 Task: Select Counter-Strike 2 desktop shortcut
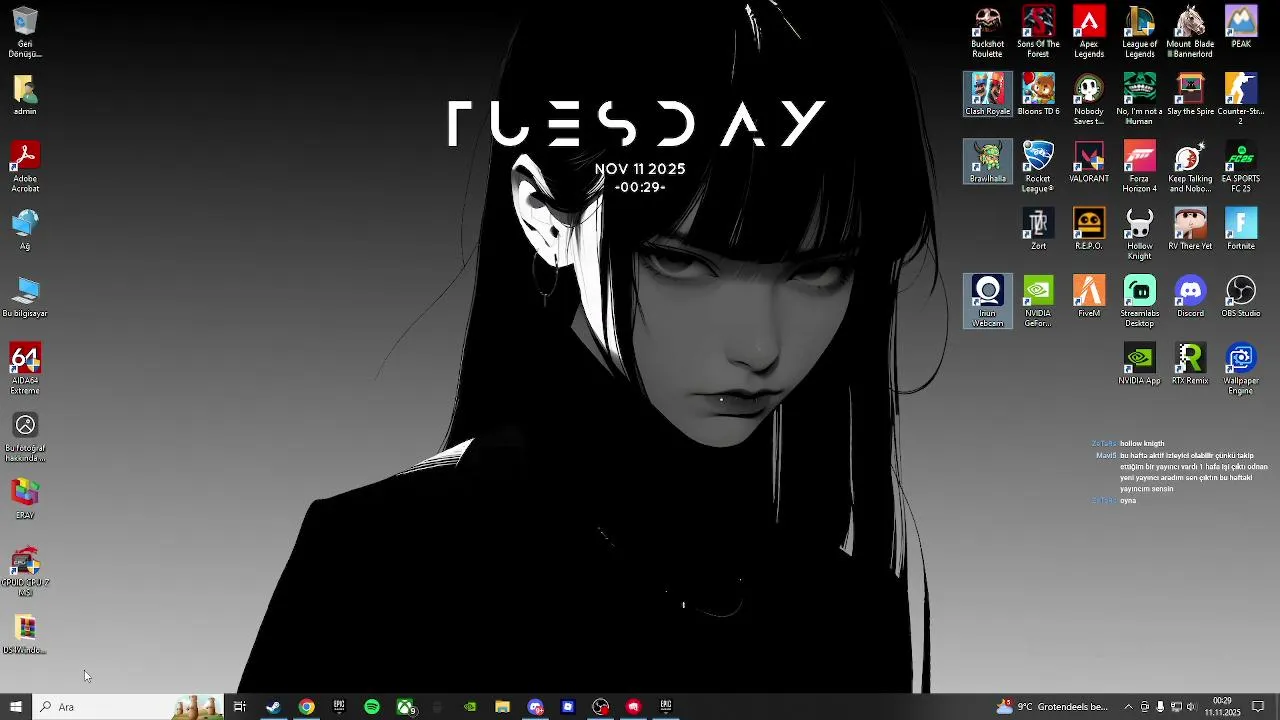pyautogui.click(x=1241, y=99)
